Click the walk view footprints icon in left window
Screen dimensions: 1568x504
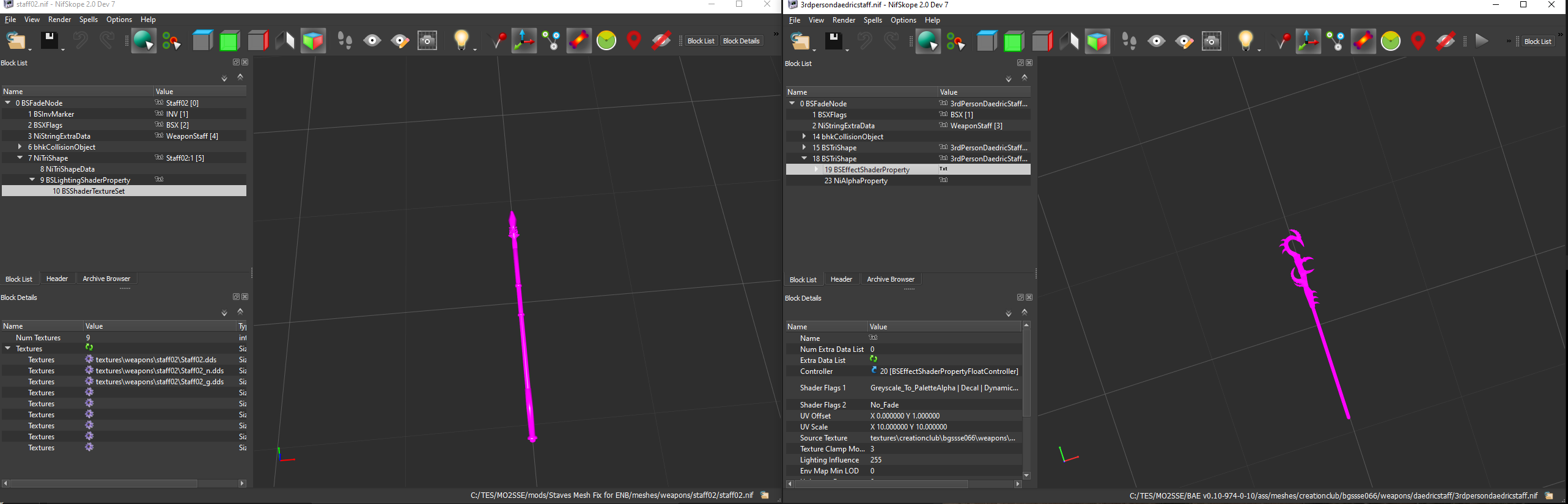[x=345, y=41]
